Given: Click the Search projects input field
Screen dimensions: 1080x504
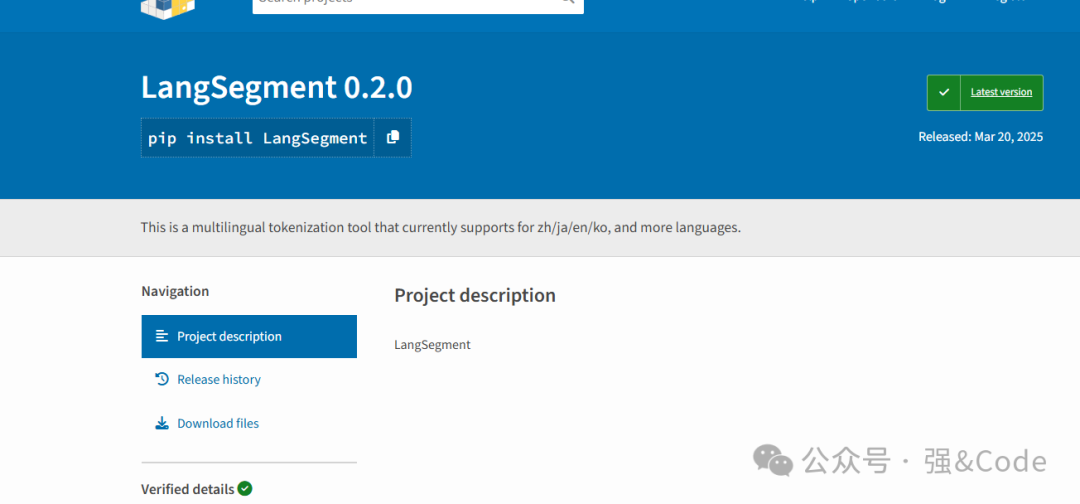Looking at the screenshot, I should (x=418, y=6).
